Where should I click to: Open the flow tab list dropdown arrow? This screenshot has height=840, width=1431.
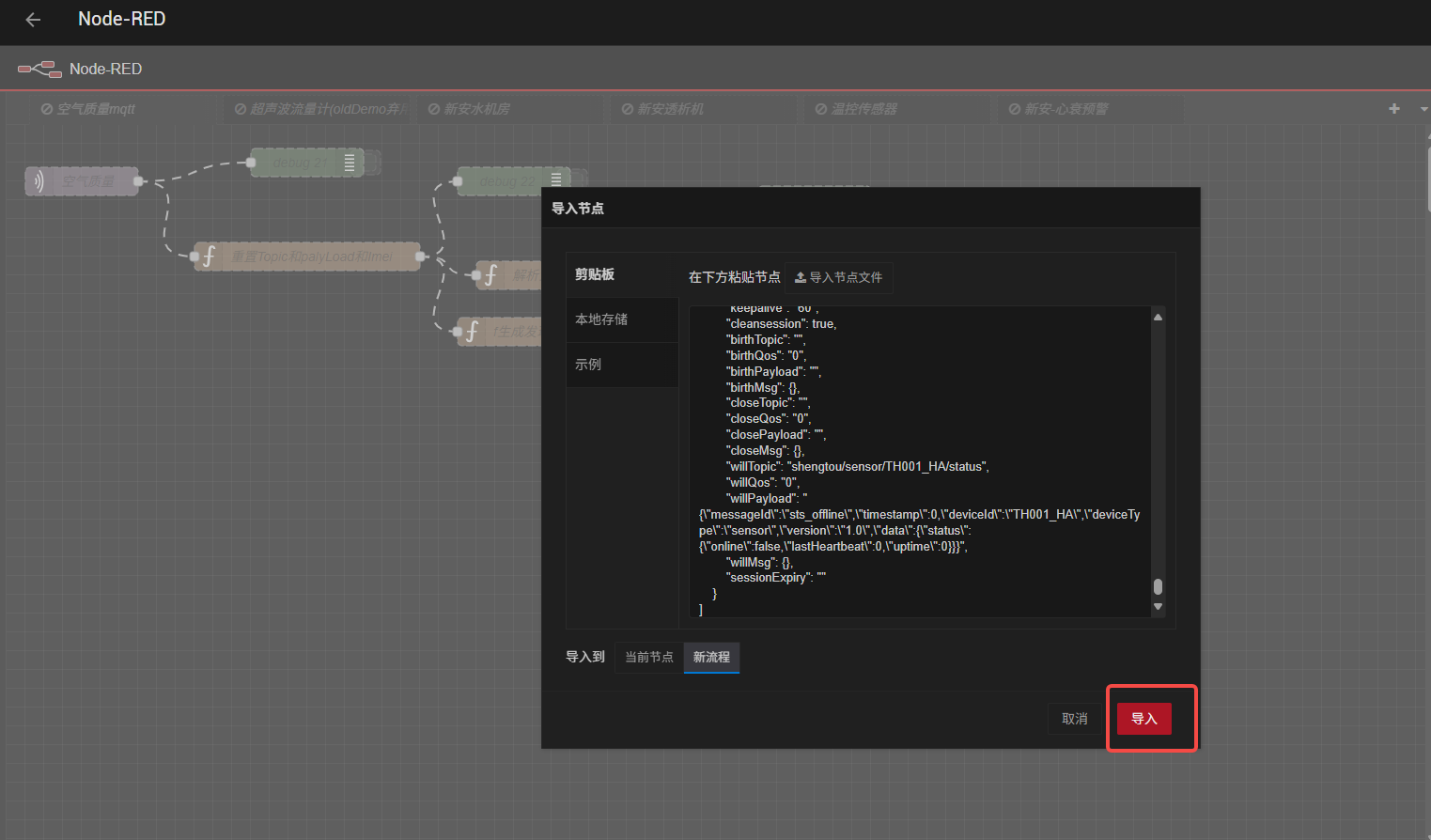(x=1423, y=109)
